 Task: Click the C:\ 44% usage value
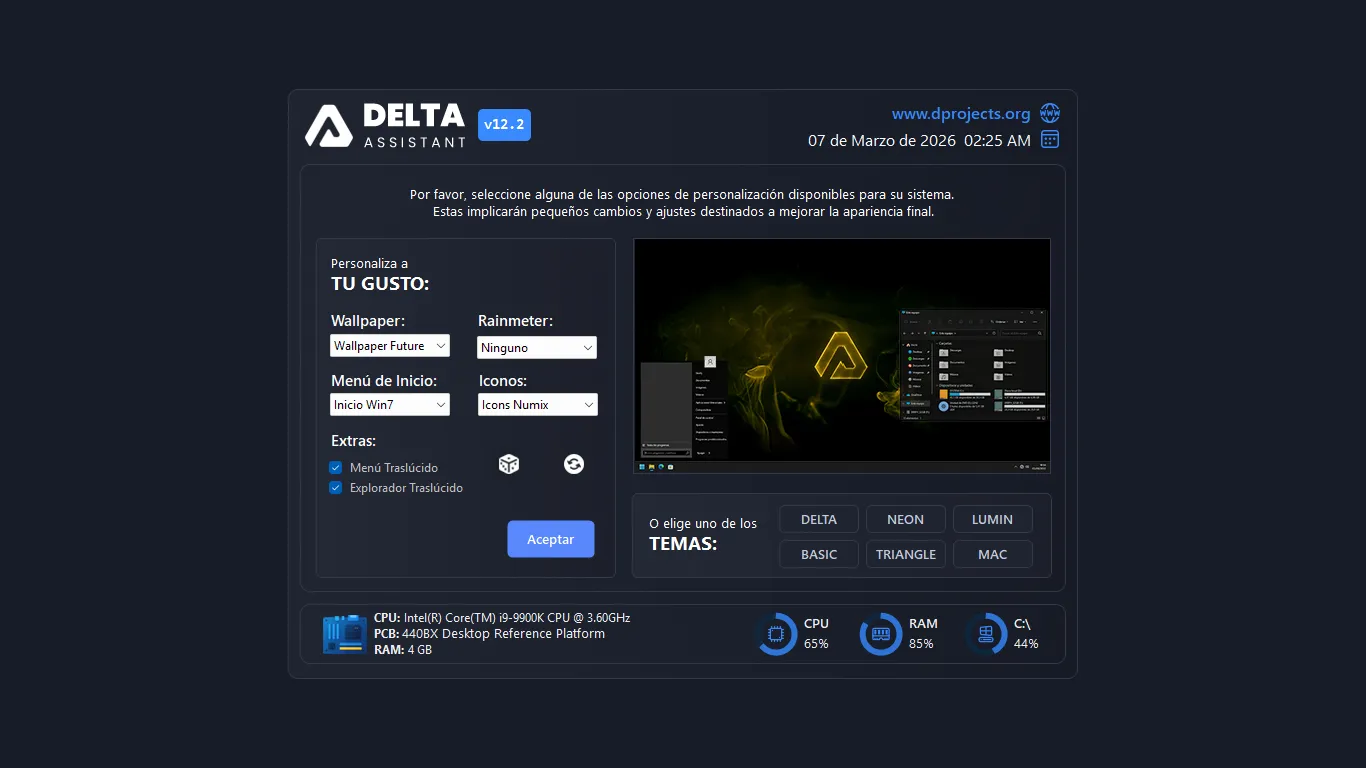[x=1026, y=644]
